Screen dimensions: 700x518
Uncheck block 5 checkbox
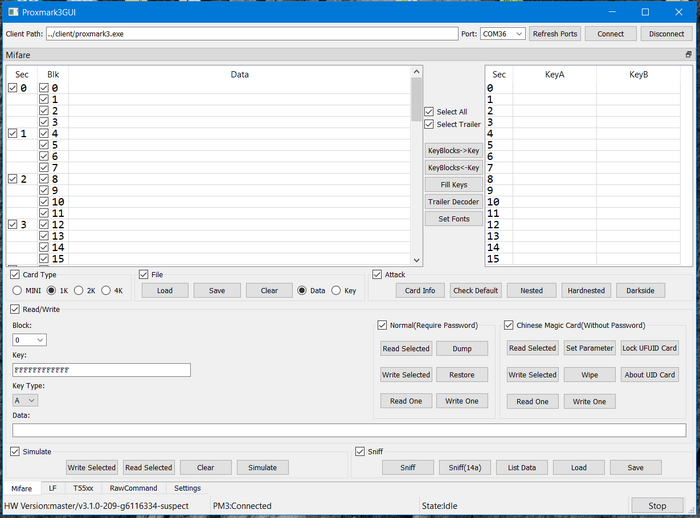point(44,145)
